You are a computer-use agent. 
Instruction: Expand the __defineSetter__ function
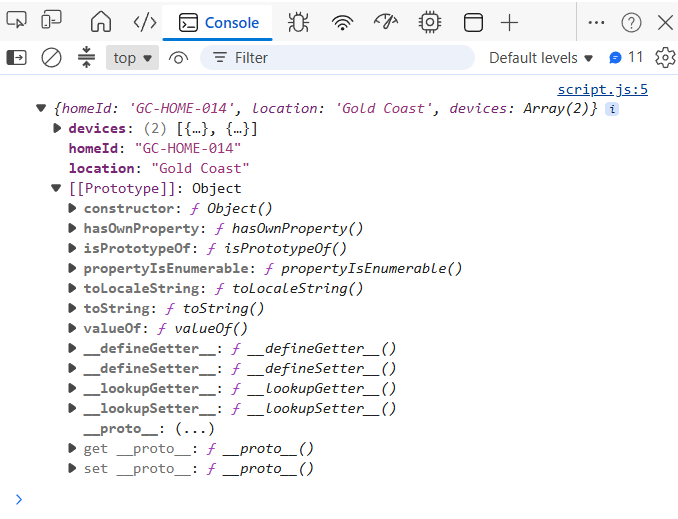pyautogui.click(x=72, y=368)
